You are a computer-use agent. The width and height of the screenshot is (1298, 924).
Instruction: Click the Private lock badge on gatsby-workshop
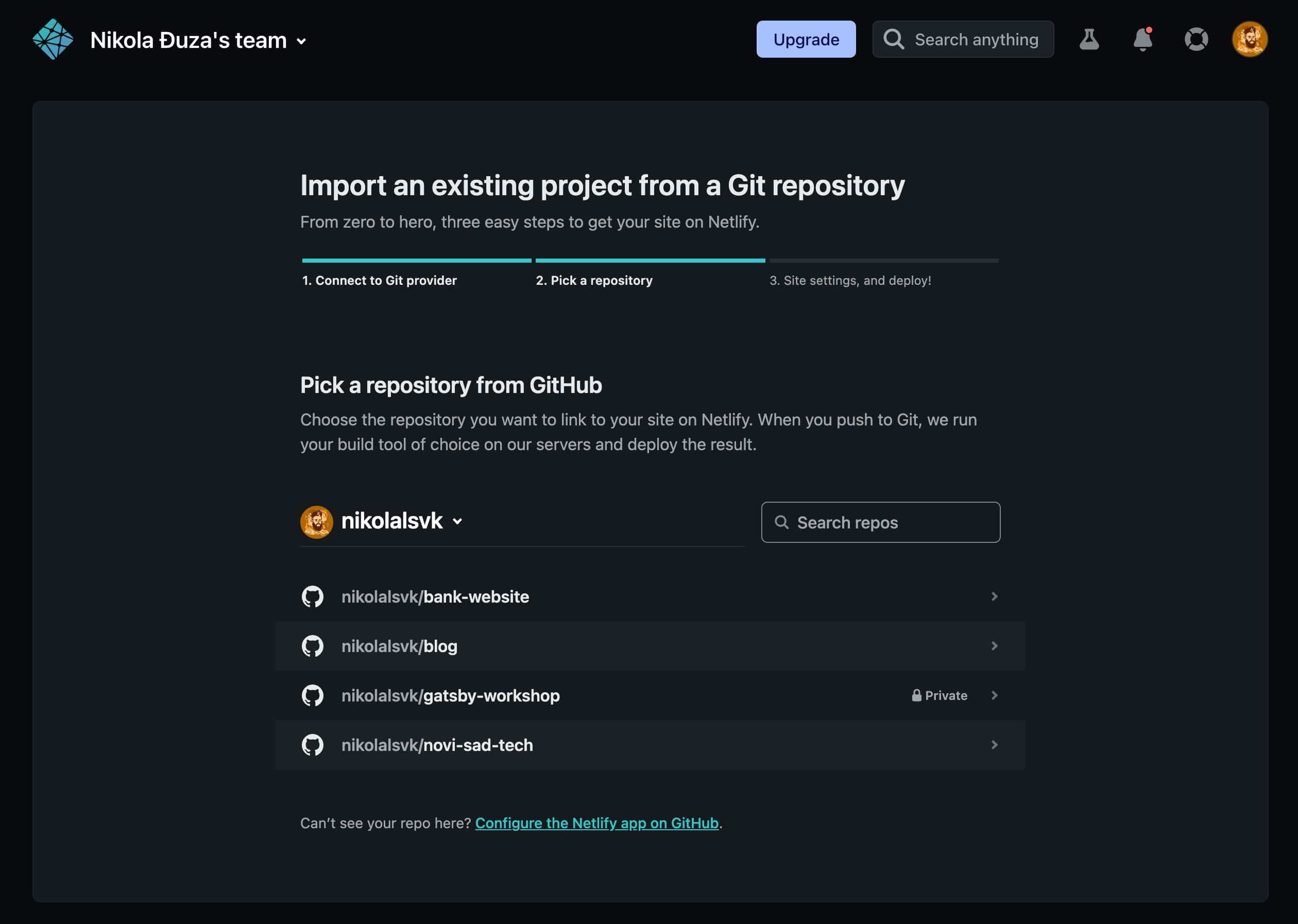point(939,695)
